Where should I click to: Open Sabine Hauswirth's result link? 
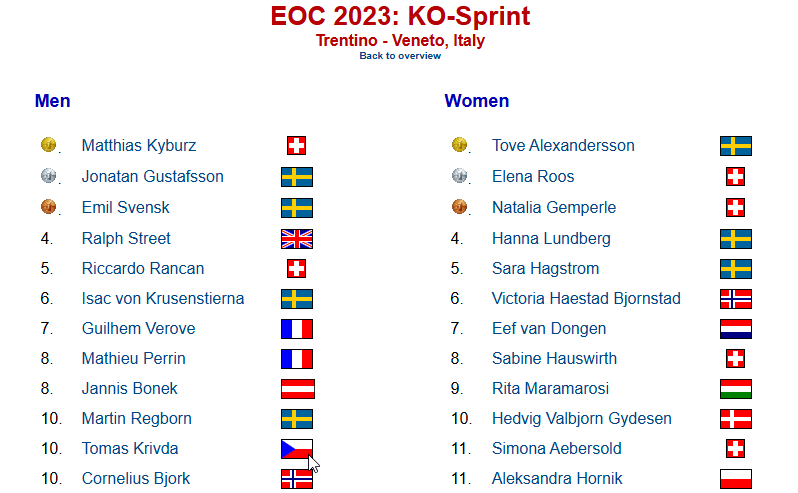coord(554,359)
